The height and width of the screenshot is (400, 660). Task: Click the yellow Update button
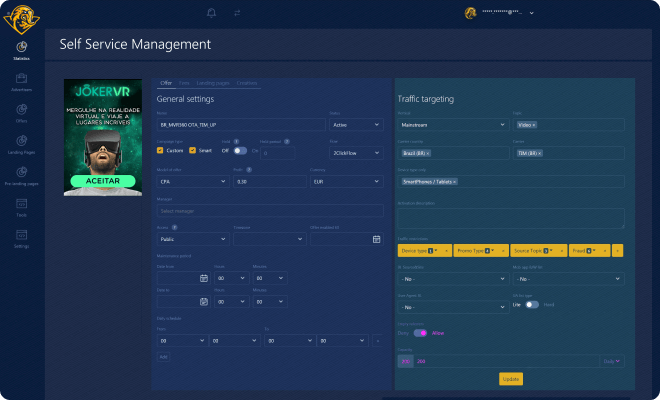pyautogui.click(x=511, y=379)
